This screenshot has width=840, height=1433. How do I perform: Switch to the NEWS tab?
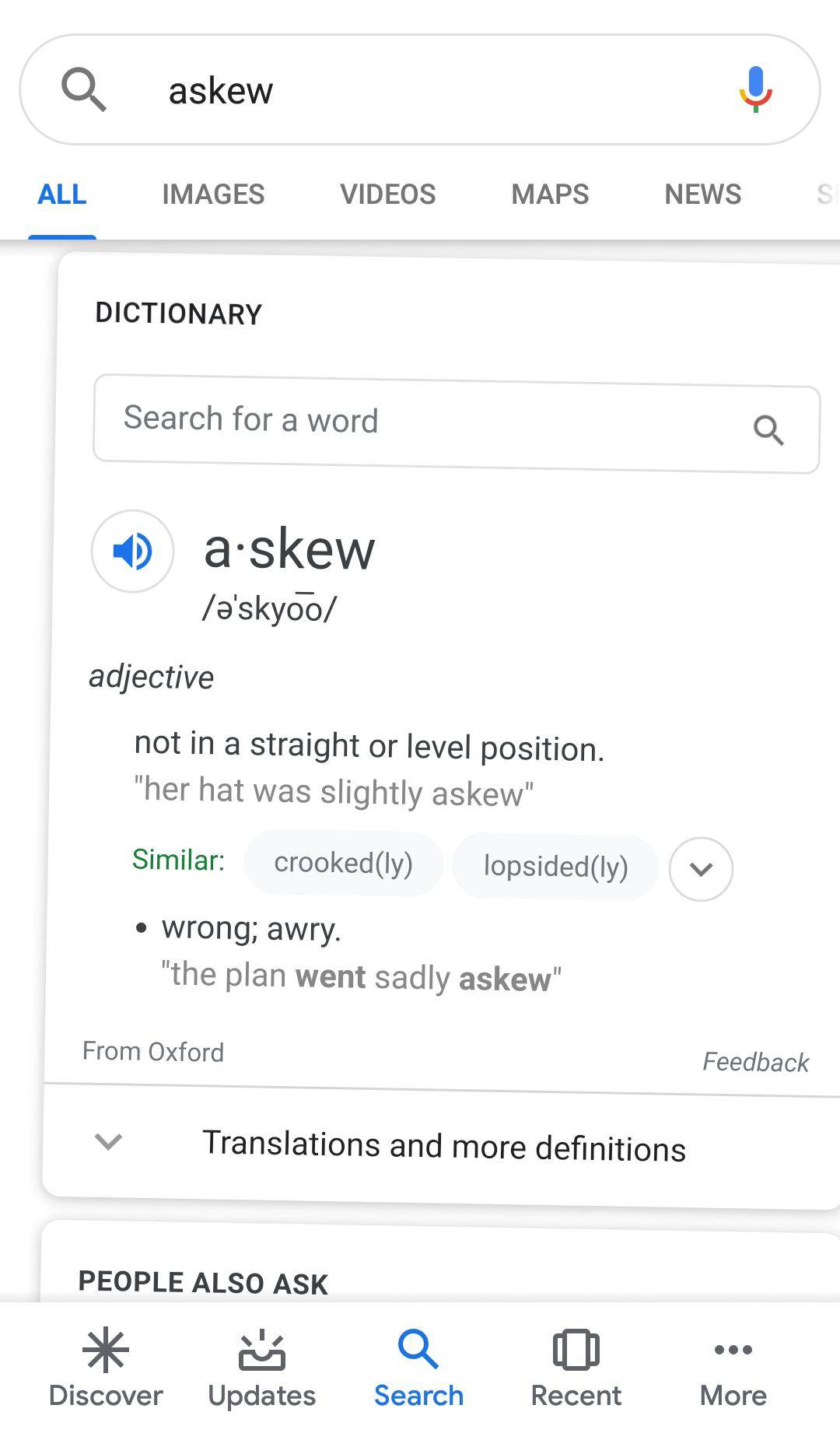pos(702,194)
